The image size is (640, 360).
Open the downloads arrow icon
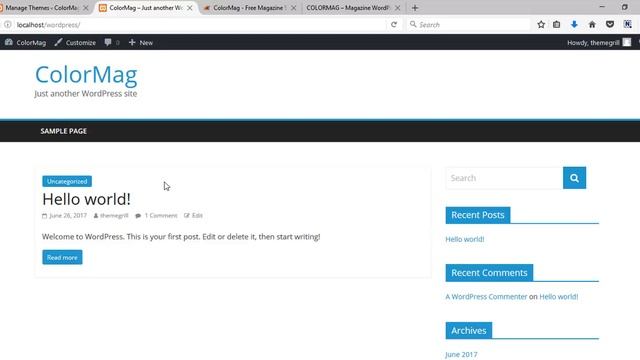pyautogui.click(x=574, y=24)
